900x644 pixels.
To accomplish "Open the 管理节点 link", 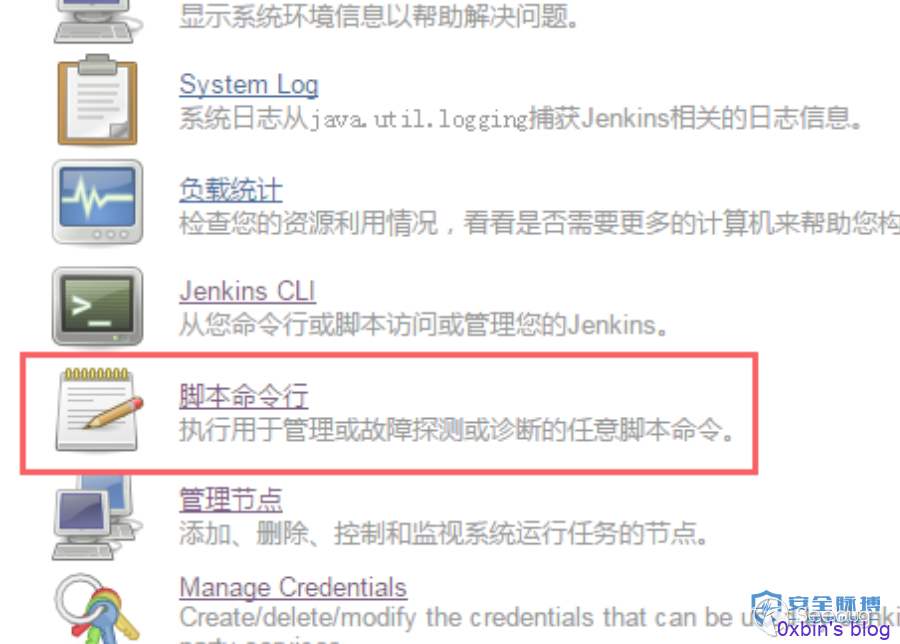I will (x=230, y=499).
